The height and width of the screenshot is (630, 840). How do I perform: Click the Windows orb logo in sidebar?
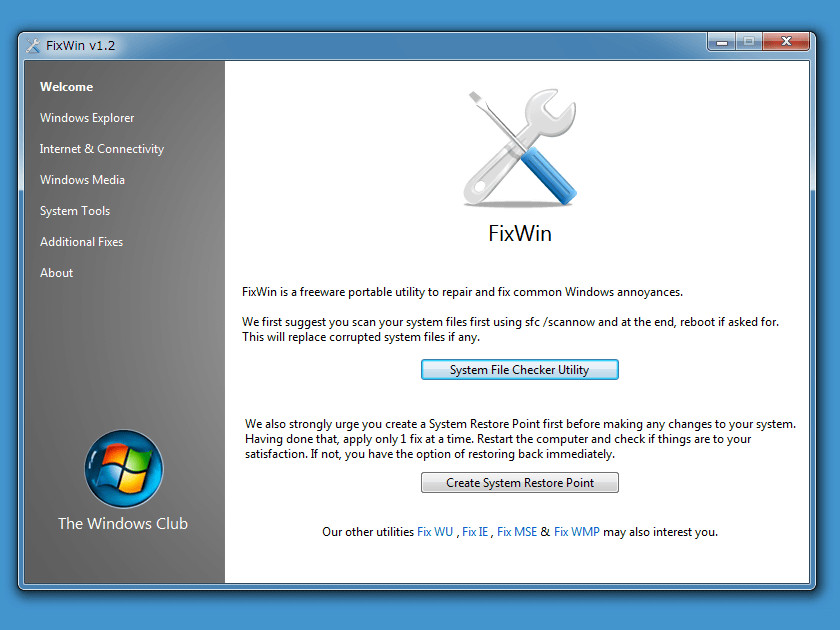124,469
